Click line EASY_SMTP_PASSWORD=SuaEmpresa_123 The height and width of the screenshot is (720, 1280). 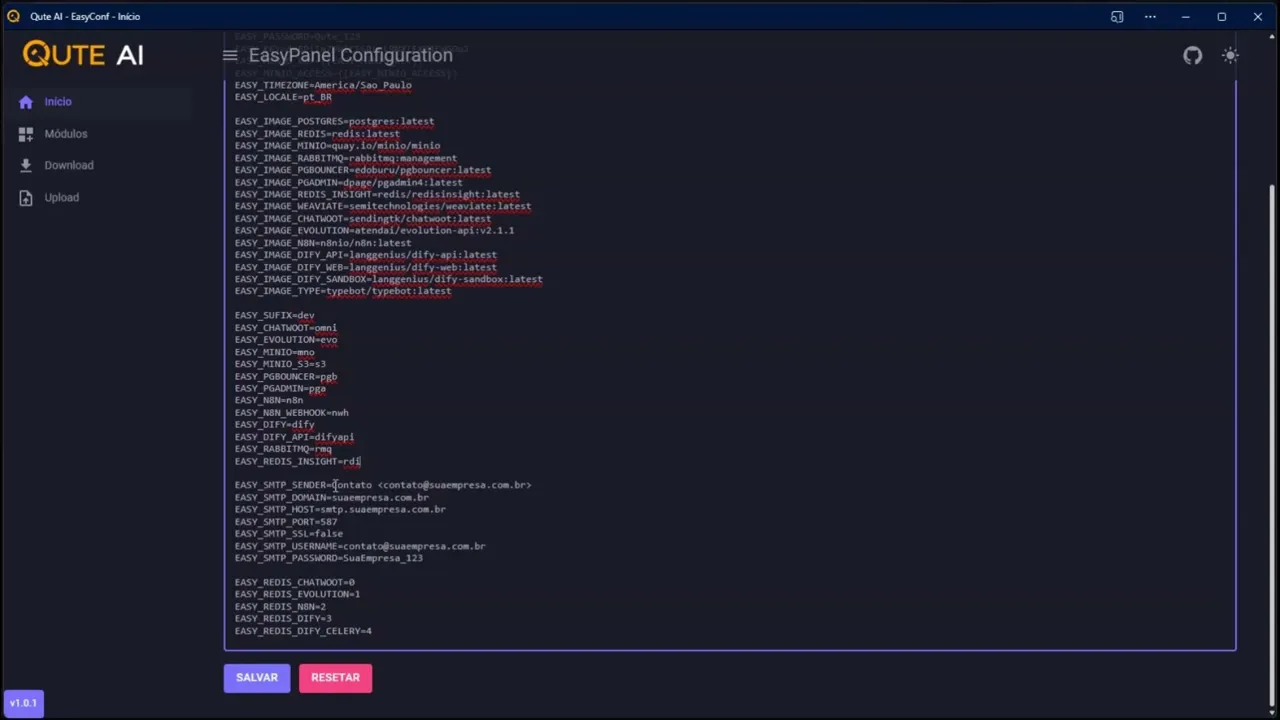(x=329, y=558)
